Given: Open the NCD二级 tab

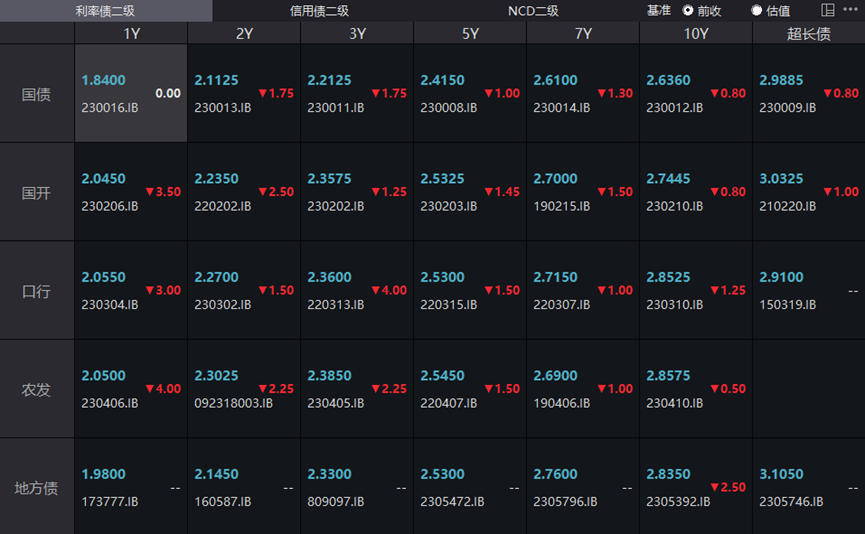Looking at the screenshot, I should (x=533, y=10).
